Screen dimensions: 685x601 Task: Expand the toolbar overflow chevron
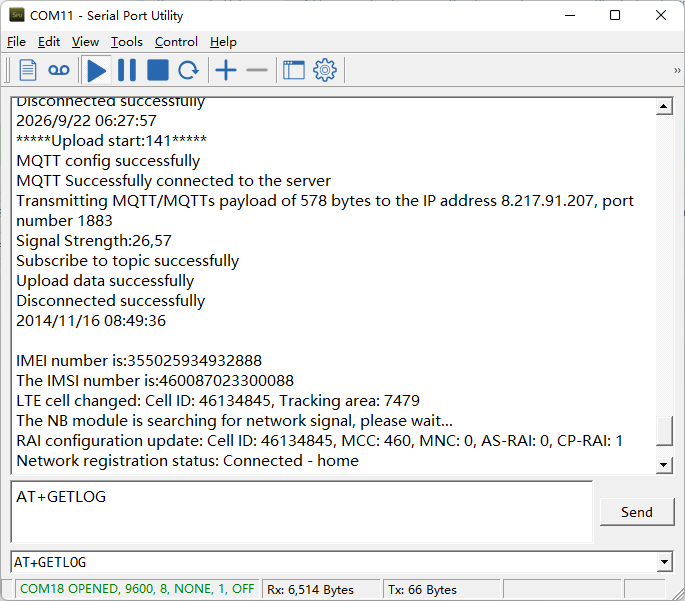677,70
